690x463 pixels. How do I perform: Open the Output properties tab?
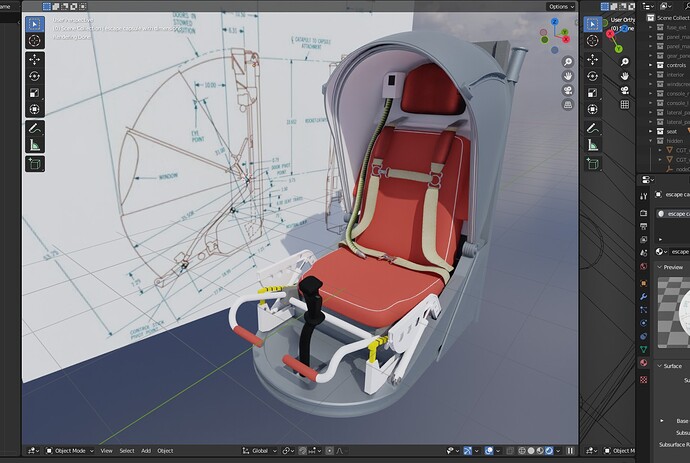[643, 226]
